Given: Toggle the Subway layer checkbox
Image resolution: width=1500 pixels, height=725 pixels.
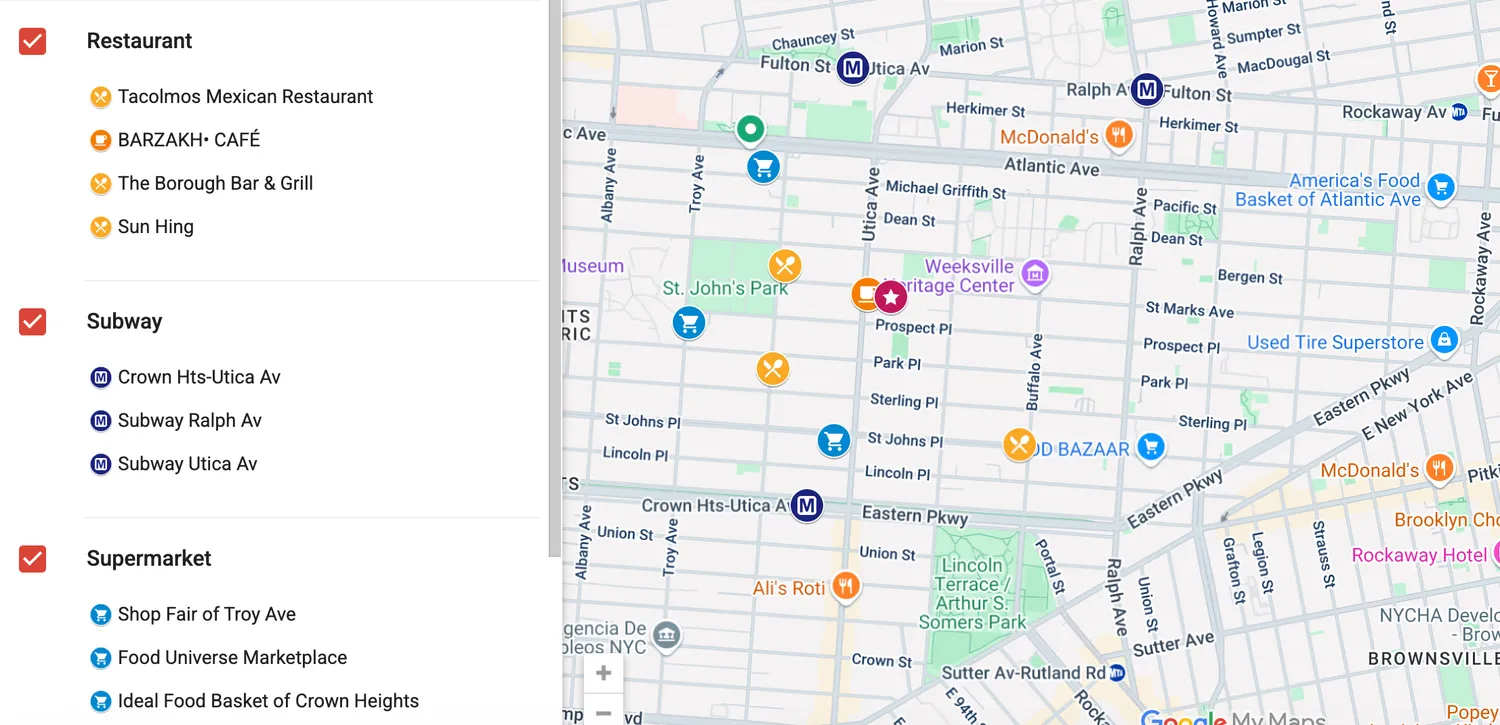Looking at the screenshot, I should (x=33, y=321).
